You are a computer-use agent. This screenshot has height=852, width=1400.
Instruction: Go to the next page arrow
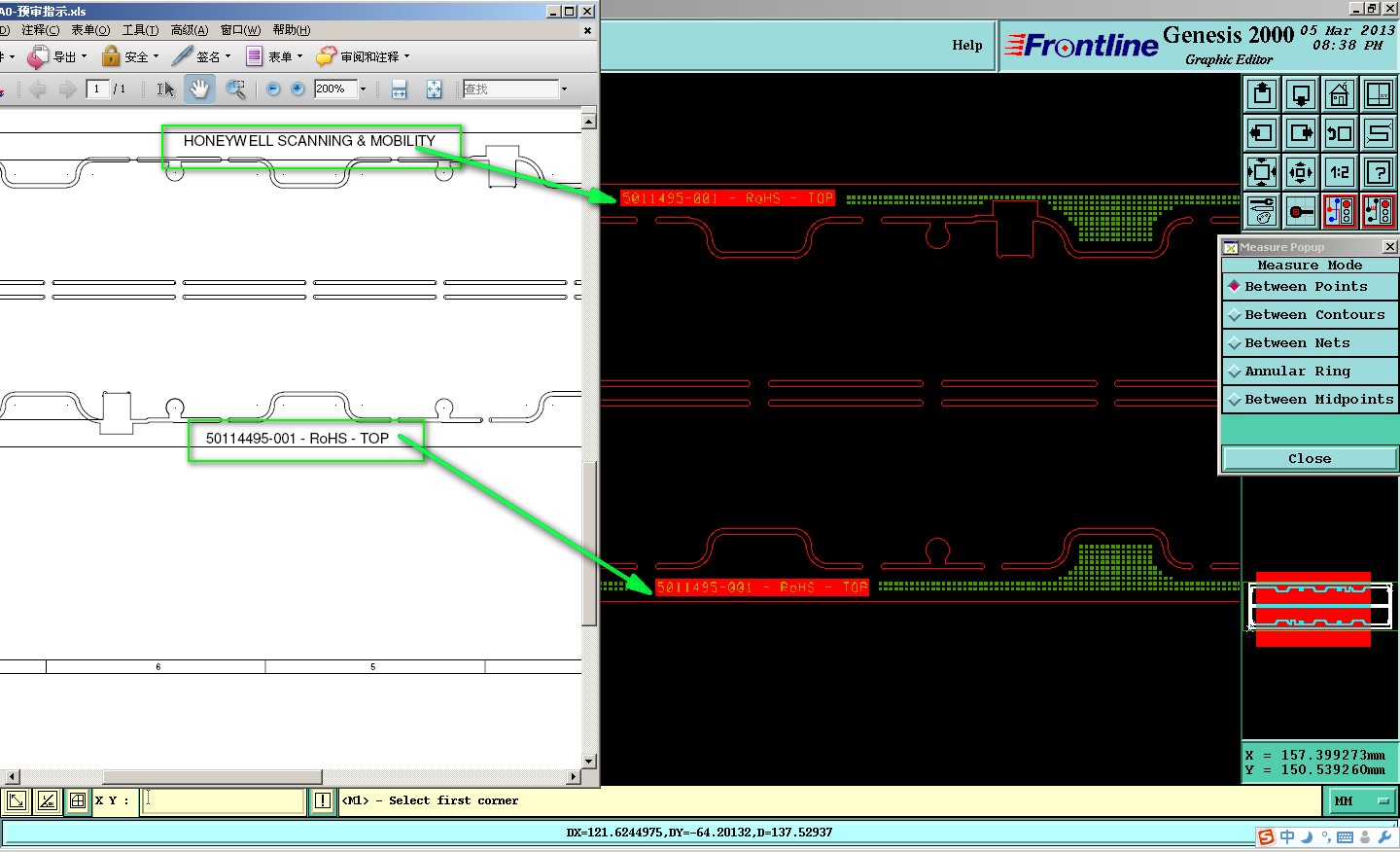tap(67, 89)
